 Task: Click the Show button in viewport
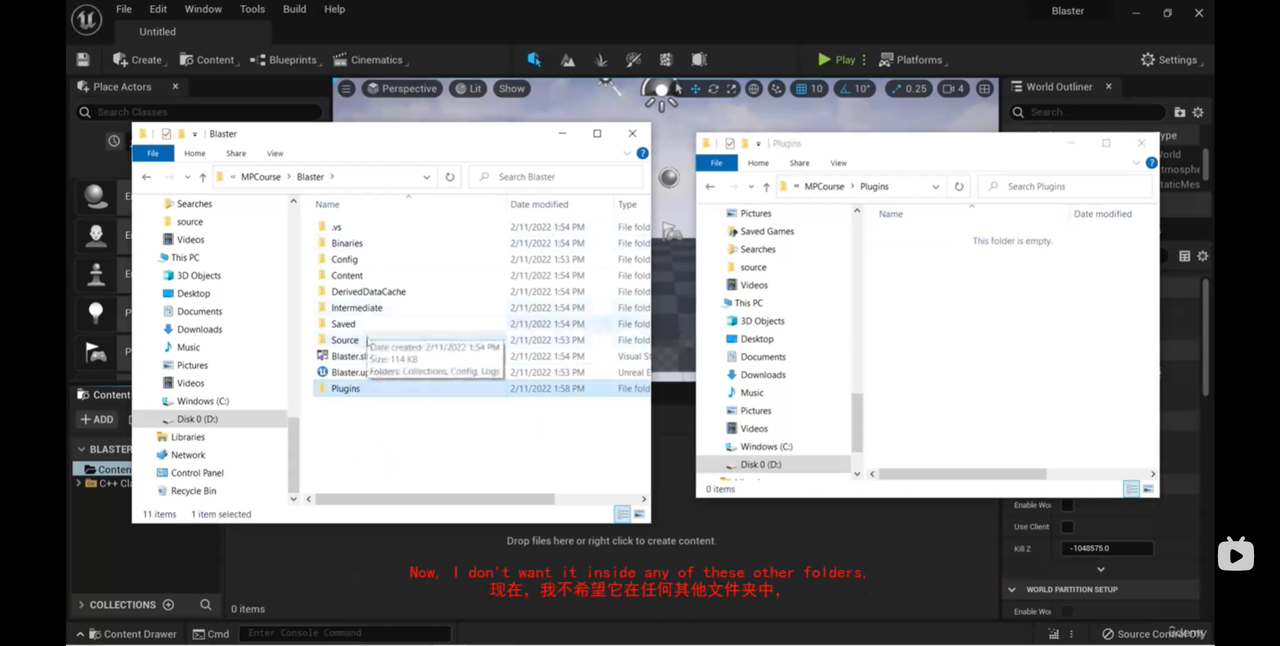(511, 89)
